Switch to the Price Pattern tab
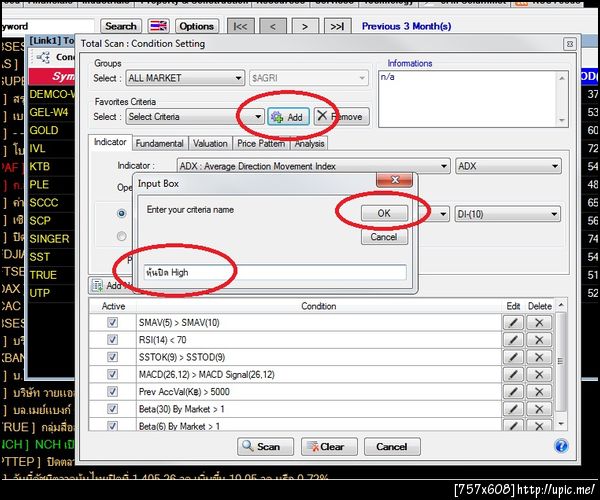This screenshot has width=600, height=500. (x=261, y=143)
